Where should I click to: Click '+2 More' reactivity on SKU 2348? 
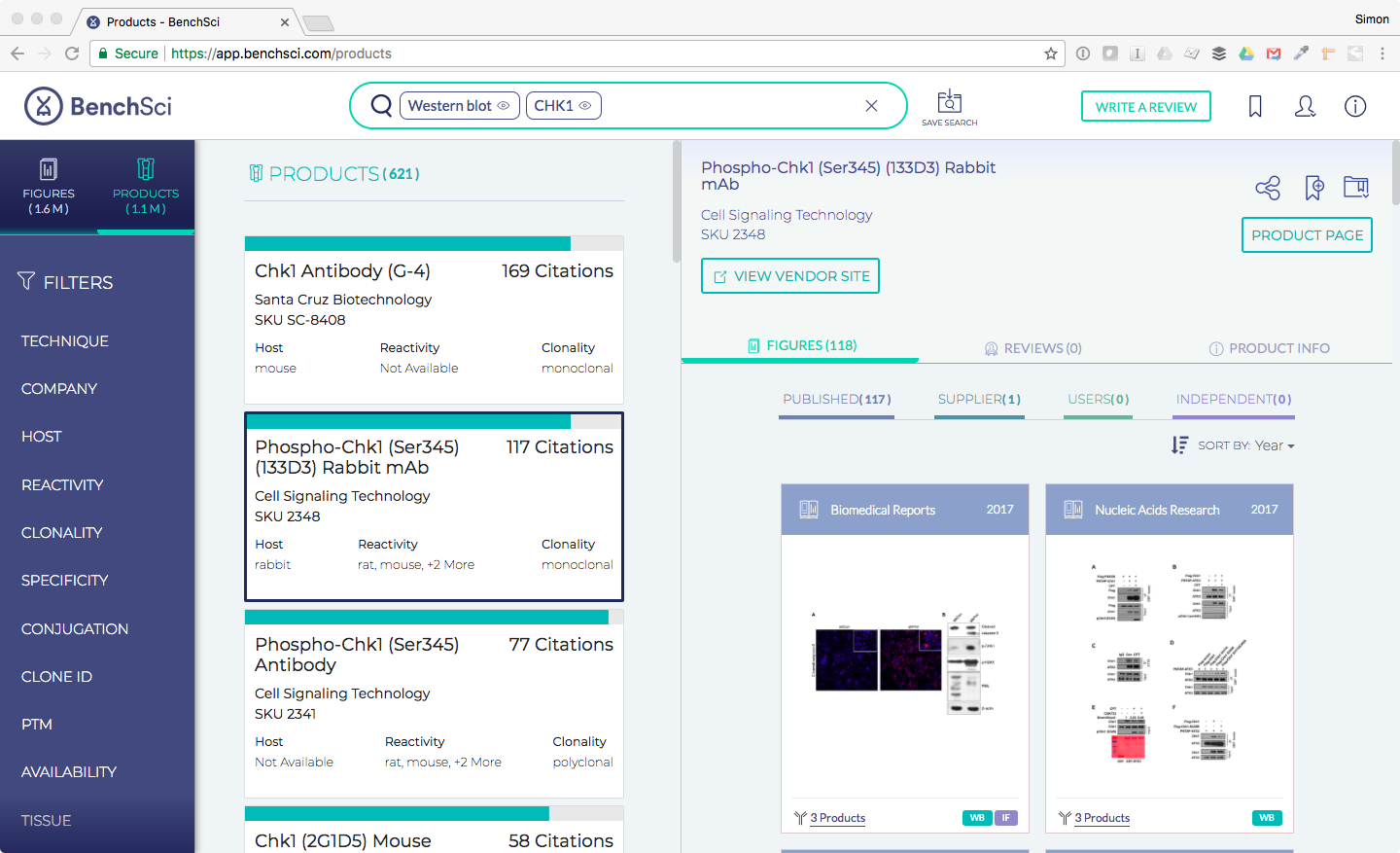point(451,565)
